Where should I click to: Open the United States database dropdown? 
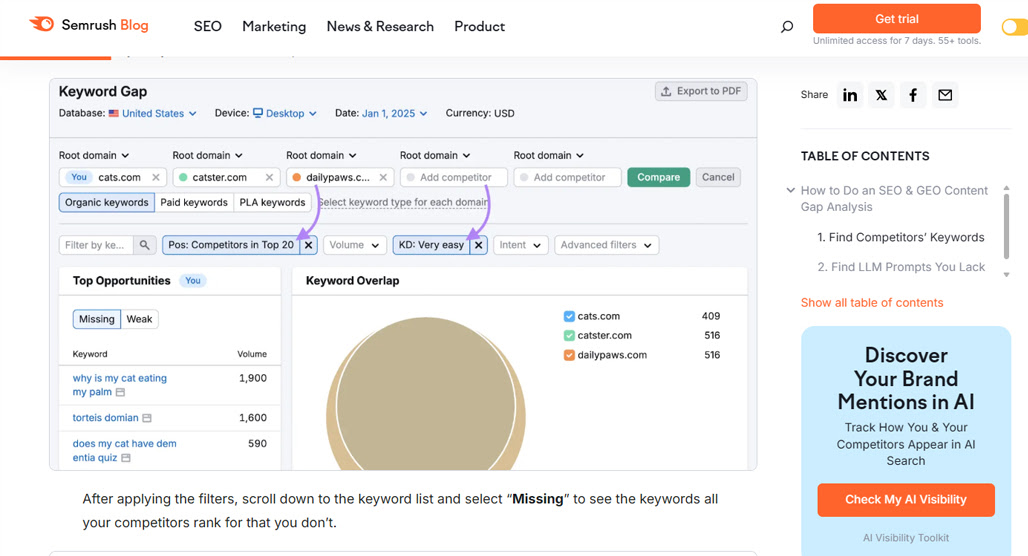tap(159, 113)
